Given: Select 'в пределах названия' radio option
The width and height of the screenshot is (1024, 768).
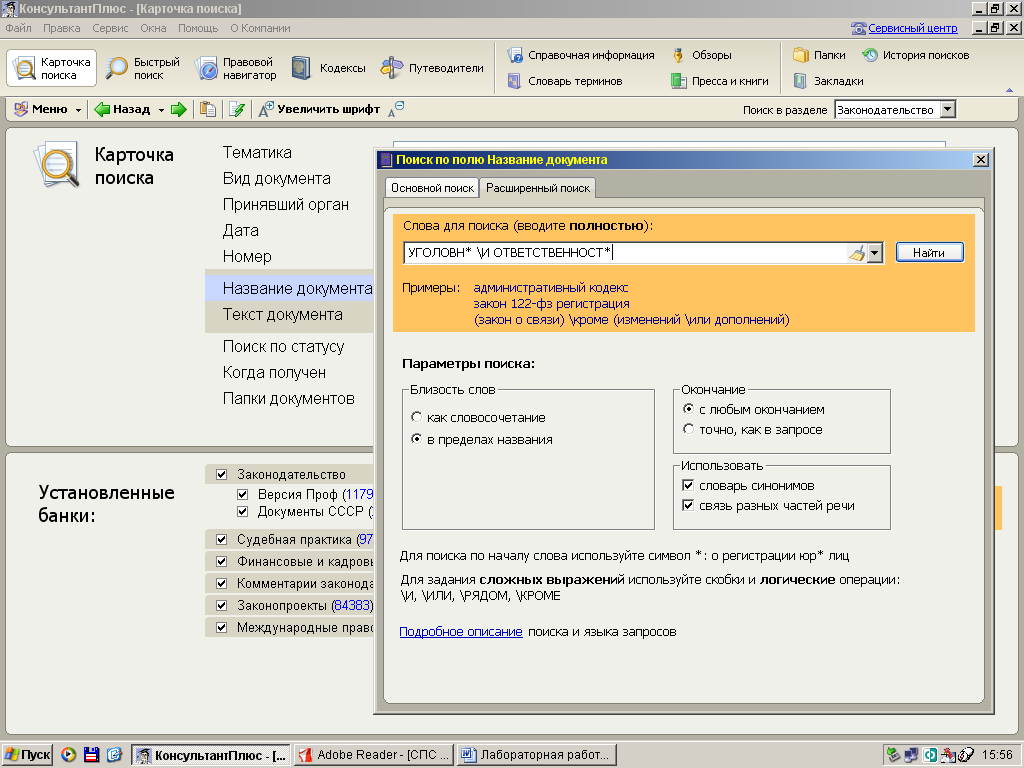Looking at the screenshot, I should point(417,439).
